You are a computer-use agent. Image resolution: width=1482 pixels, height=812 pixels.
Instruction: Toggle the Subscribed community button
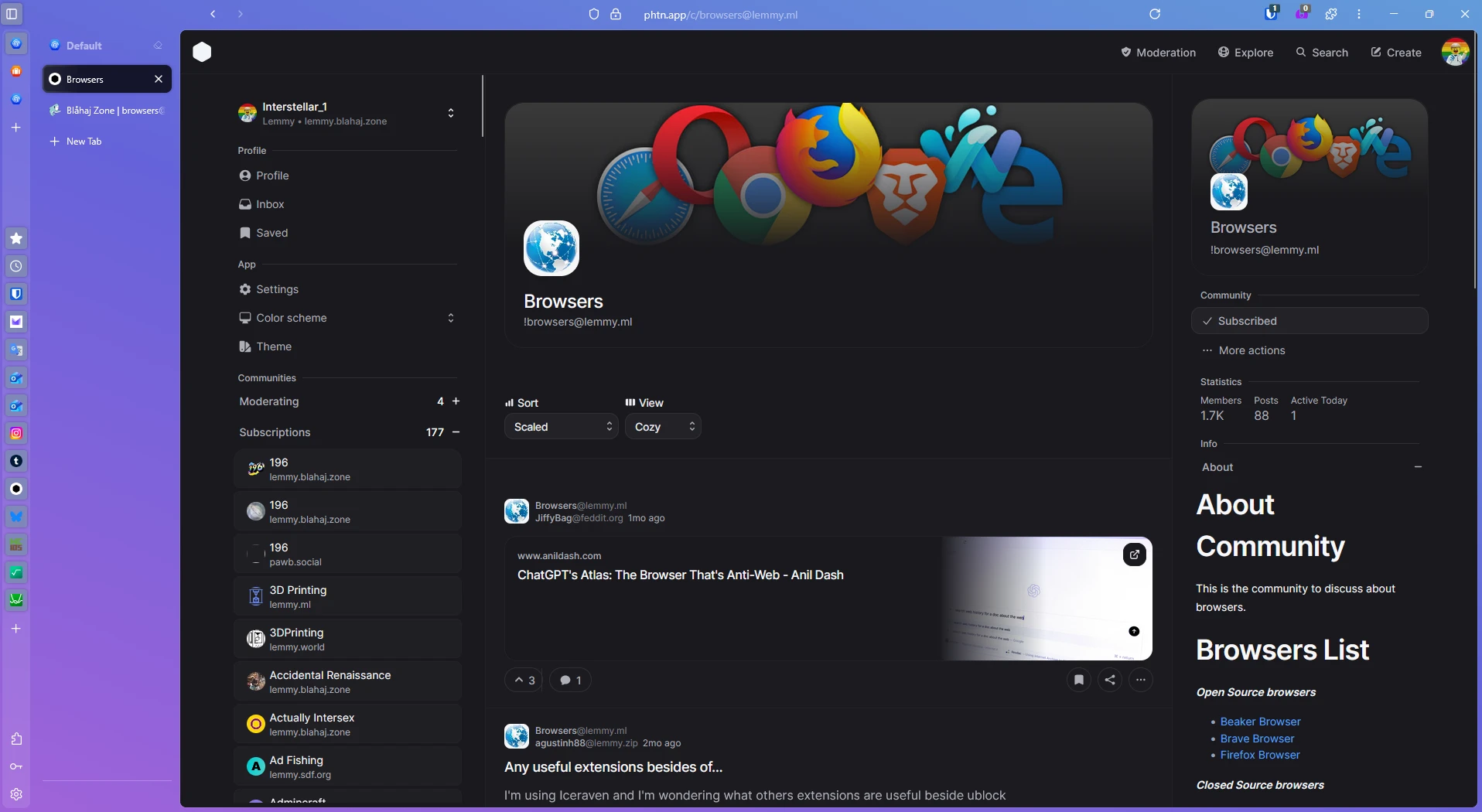coord(1309,321)
